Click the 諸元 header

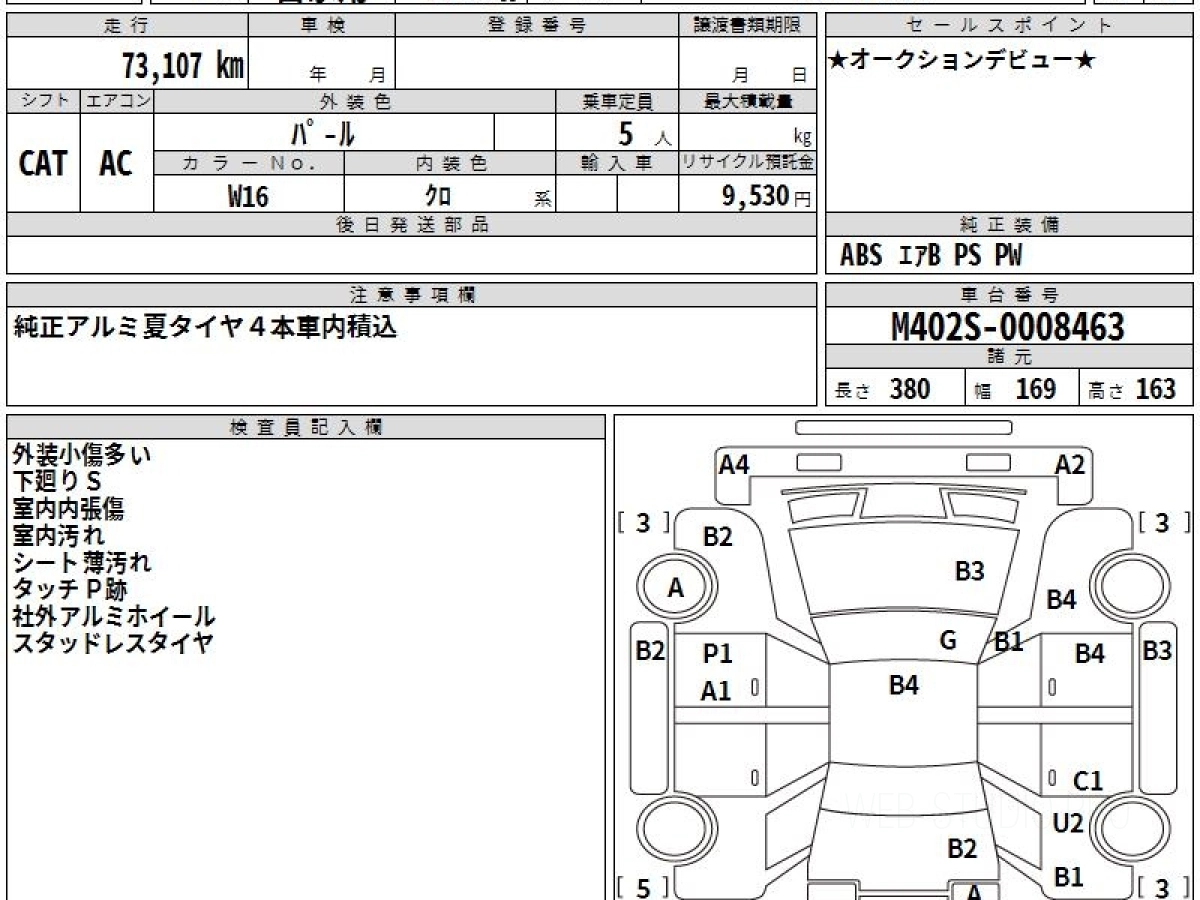pos(1009,357)
